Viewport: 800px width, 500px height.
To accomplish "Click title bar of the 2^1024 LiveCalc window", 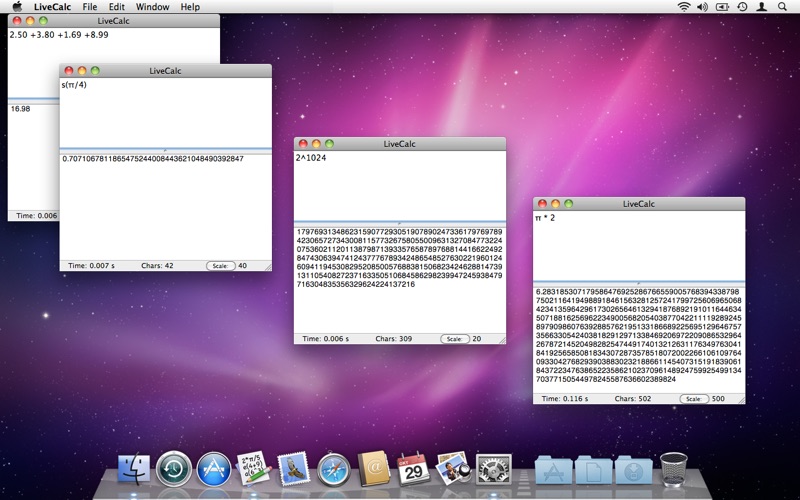I will click(x=399, y=144).
